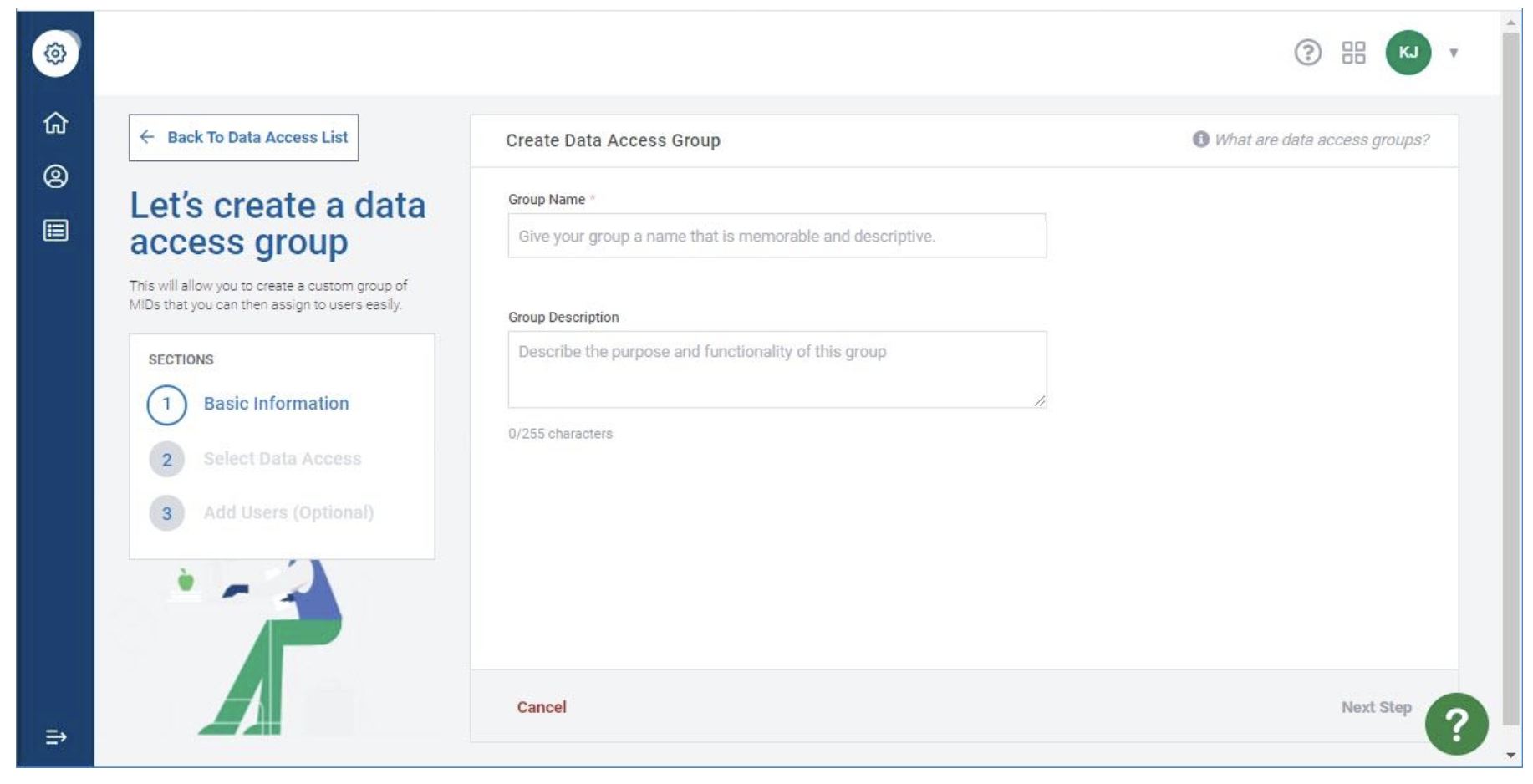Image resolution: width=1533 pixels, height=784 pixels.
Task: Click the help question mark icon in header
Action: [x=1307, y=53]
